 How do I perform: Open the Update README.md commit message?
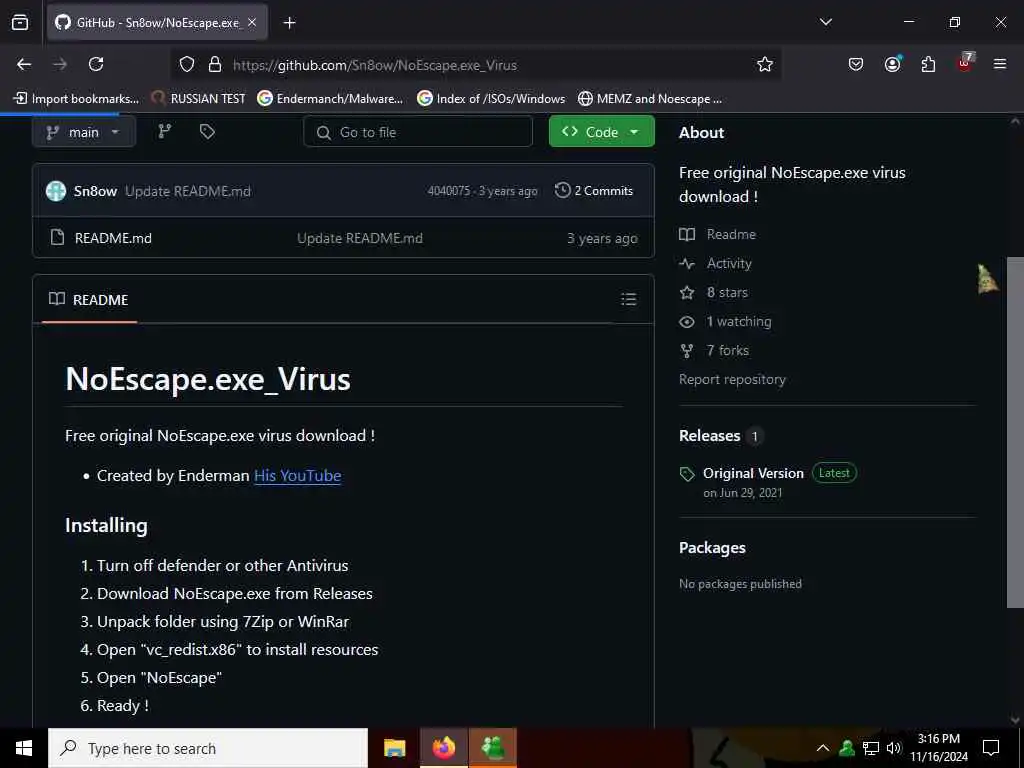[188, 191]
